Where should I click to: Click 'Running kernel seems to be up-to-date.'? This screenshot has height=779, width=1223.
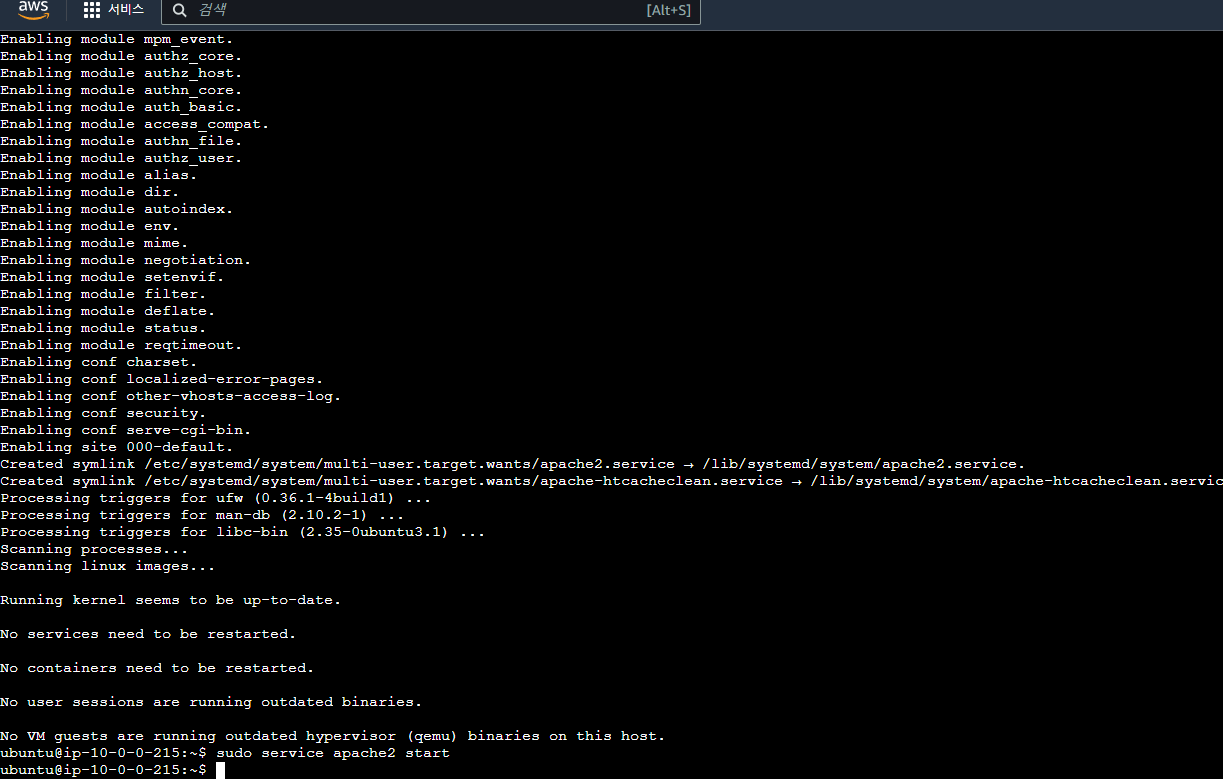coord(171,600)
